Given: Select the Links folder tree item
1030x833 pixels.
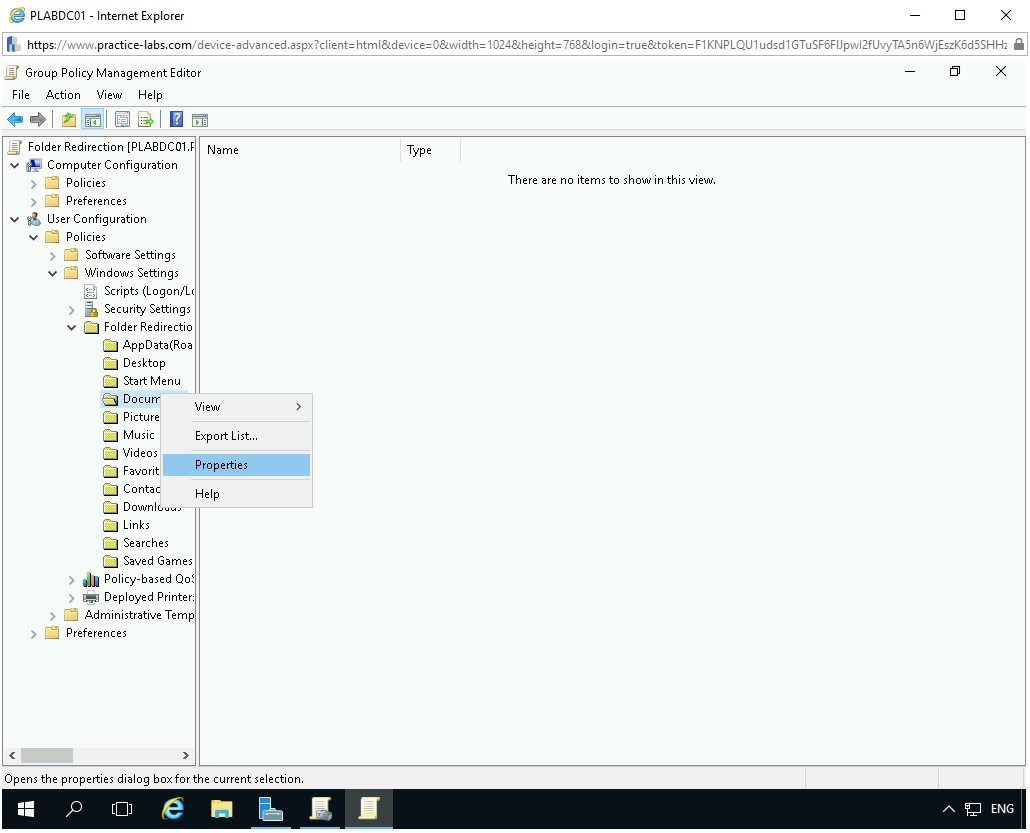Looking at the screenshot, I should [136, 525].
